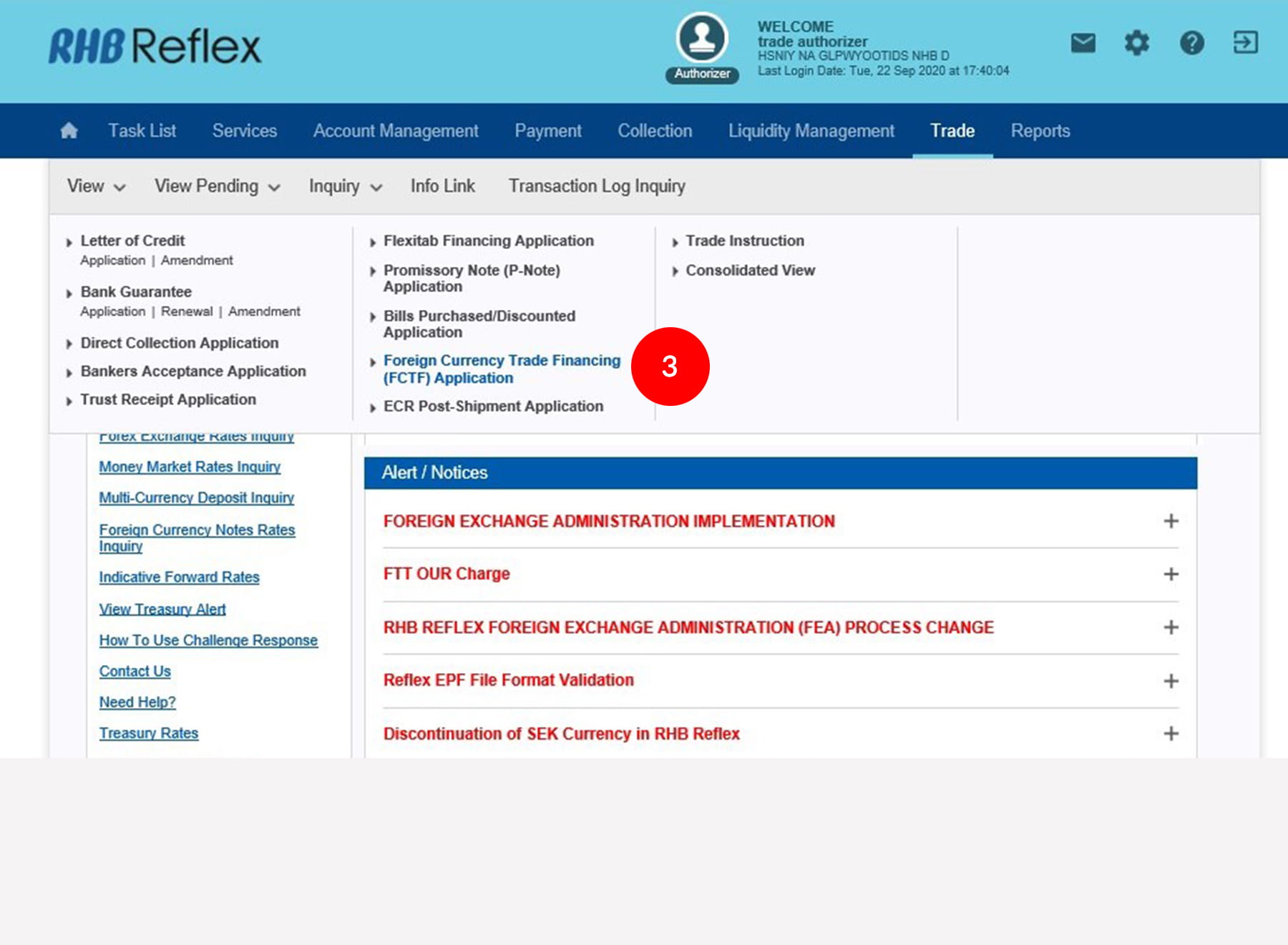Open the Payment menu tab
This screenshot has width=1288, height=945.
point(547,131)
